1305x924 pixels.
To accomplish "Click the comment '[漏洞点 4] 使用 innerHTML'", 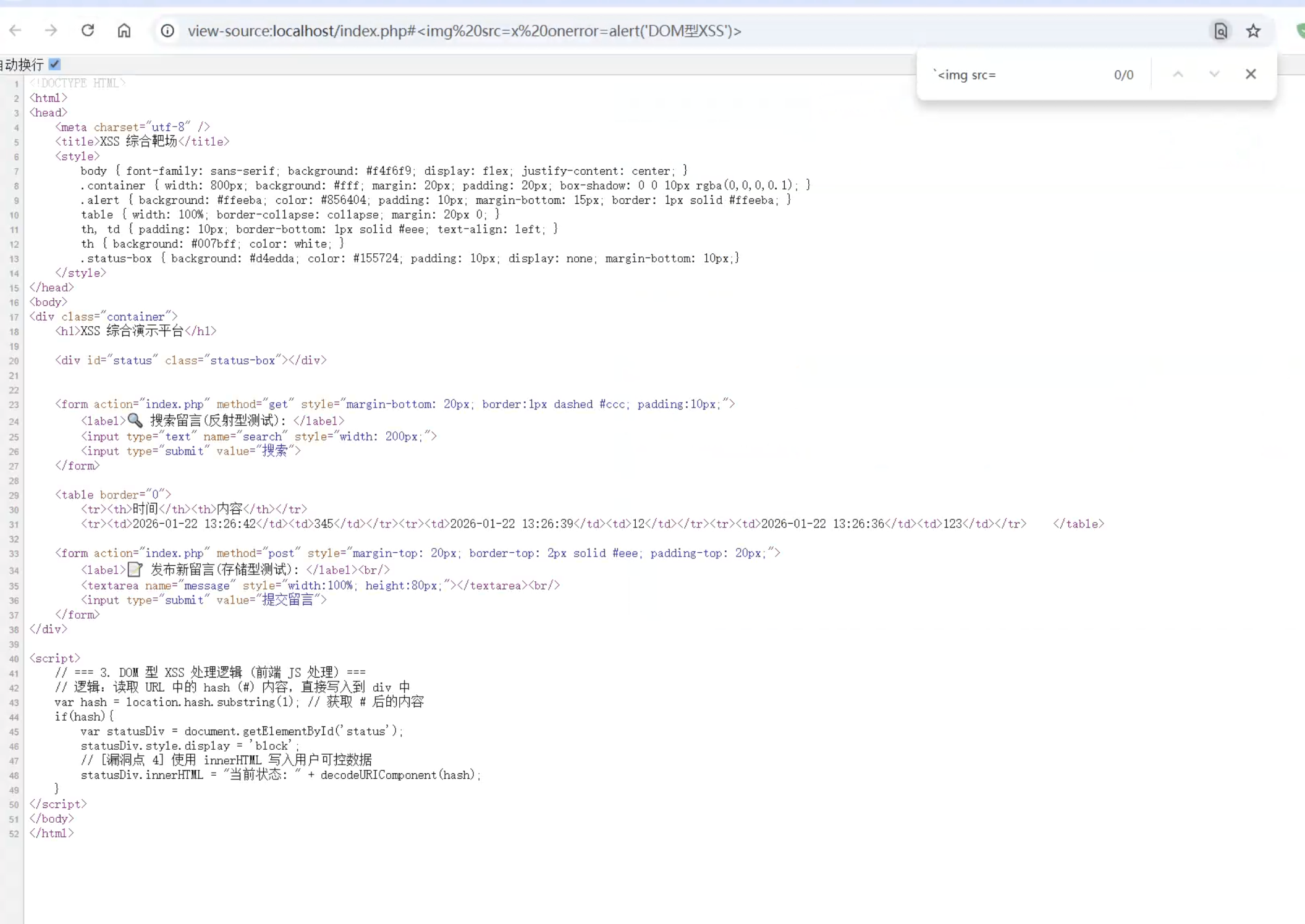I will [x=226, y=760].
